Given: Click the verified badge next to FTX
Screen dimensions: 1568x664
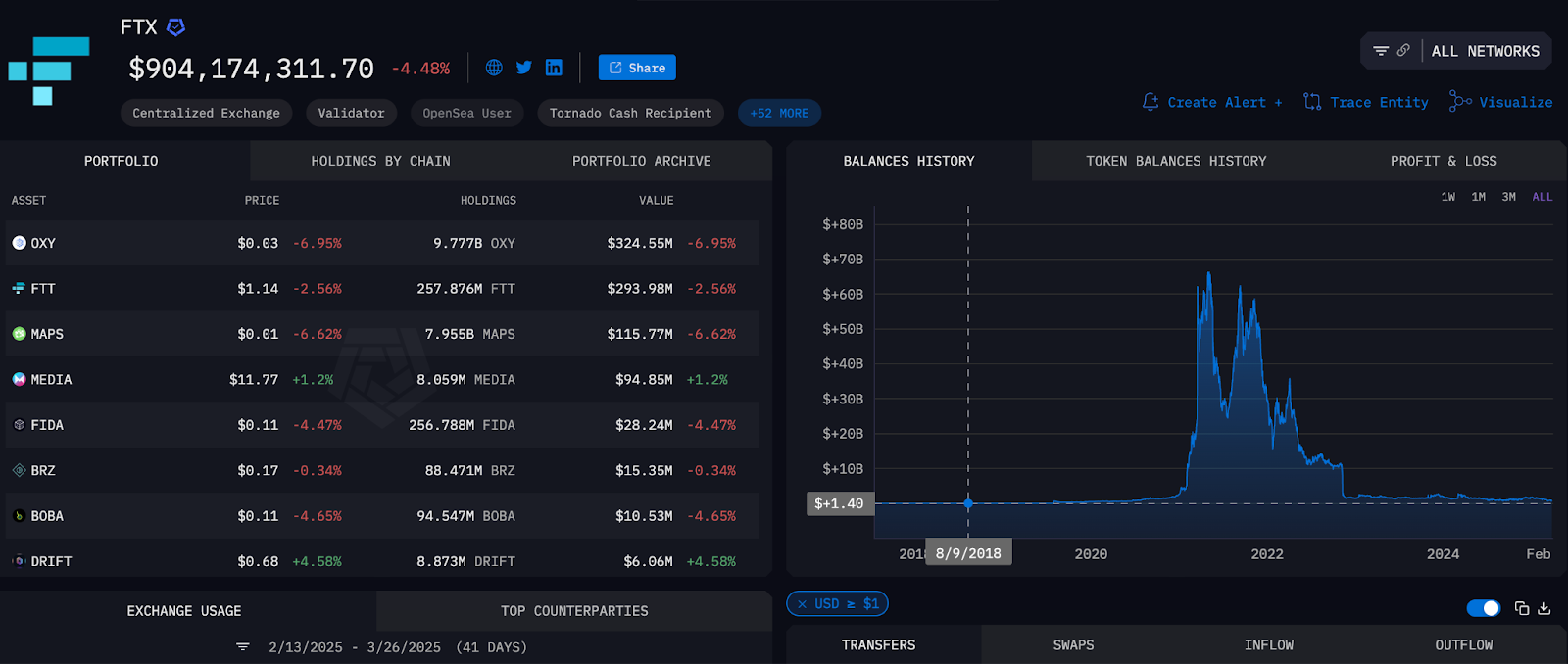Looking at the screenshot, I should pos(175,27).
